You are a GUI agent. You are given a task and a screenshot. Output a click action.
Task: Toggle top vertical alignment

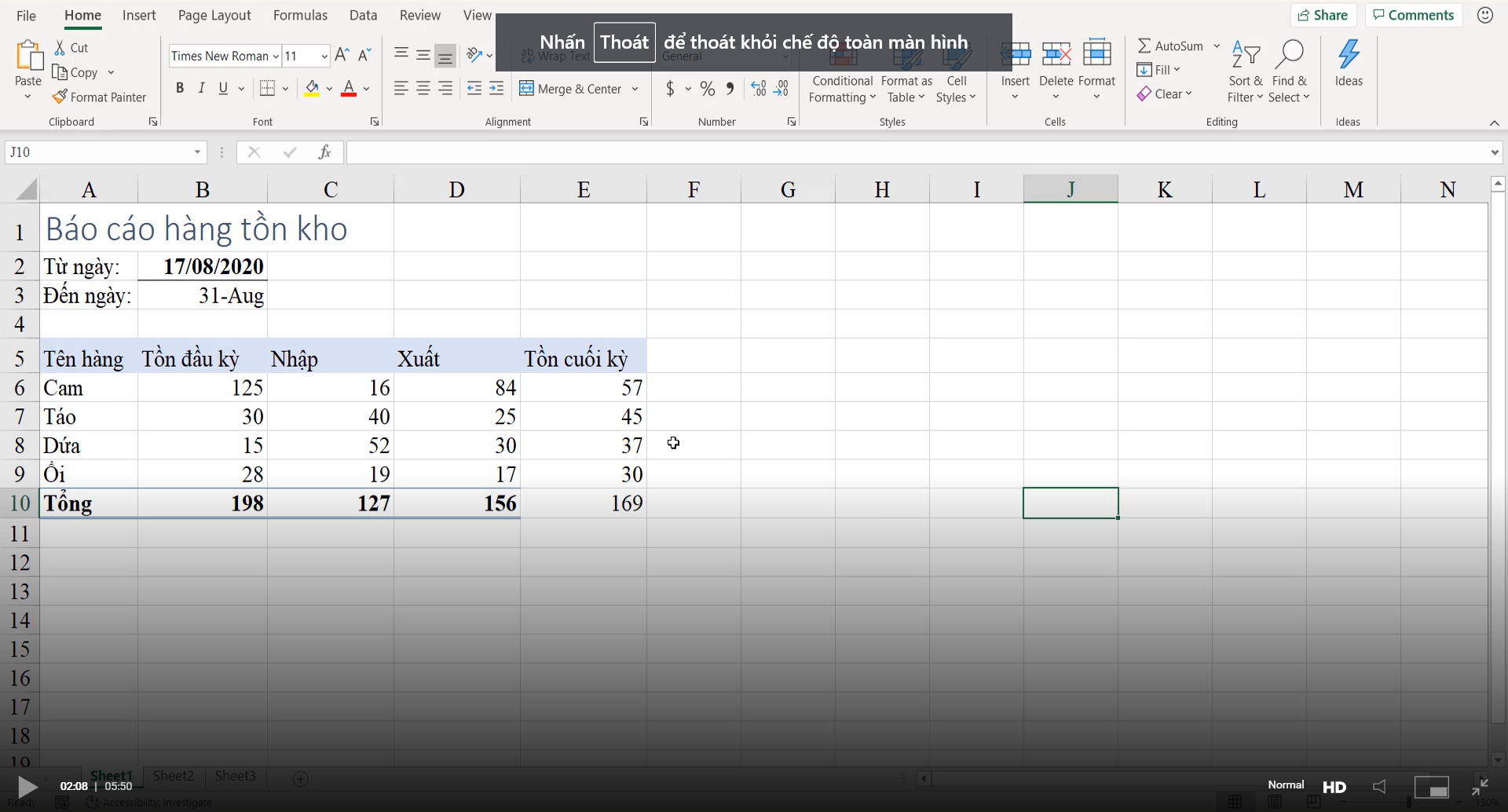401,54
